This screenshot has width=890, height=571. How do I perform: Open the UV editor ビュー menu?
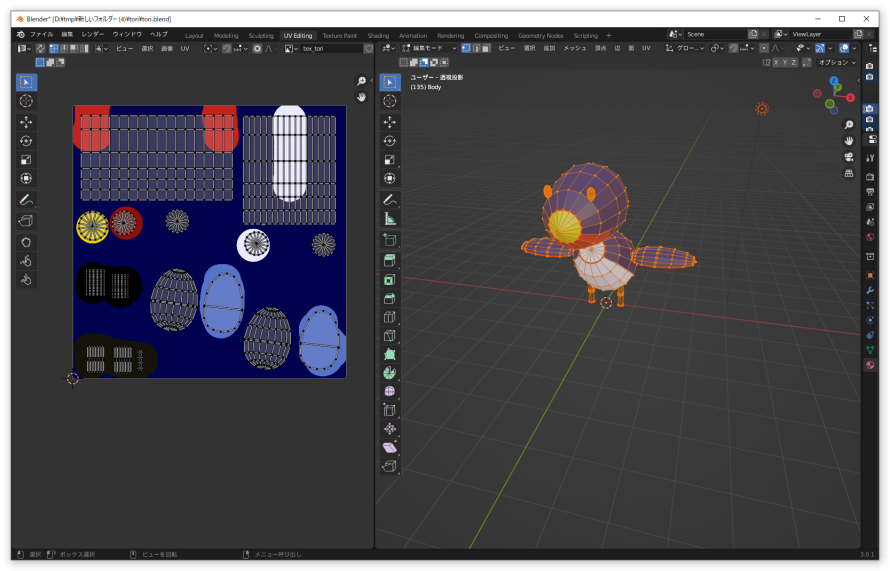(124, 48)
